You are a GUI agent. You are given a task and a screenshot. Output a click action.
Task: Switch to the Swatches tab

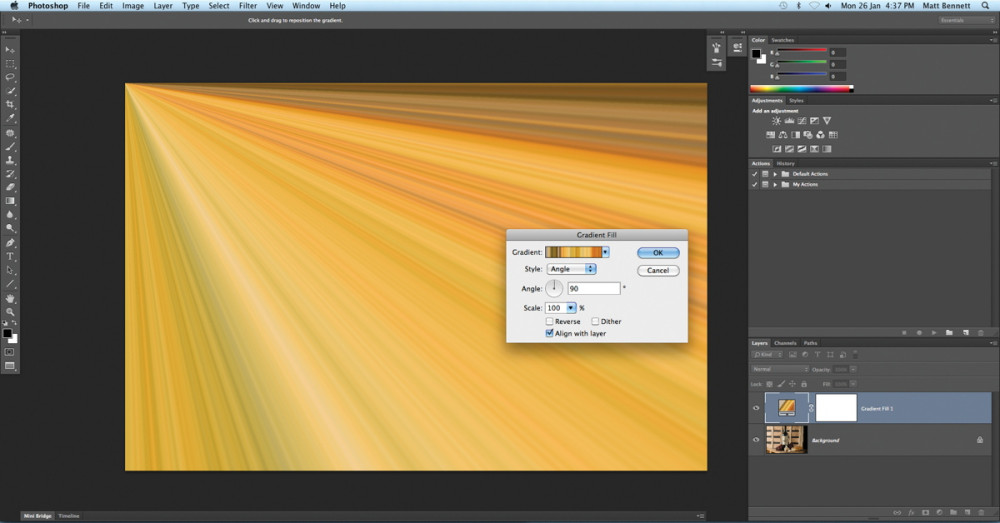(x=783, y=40)
